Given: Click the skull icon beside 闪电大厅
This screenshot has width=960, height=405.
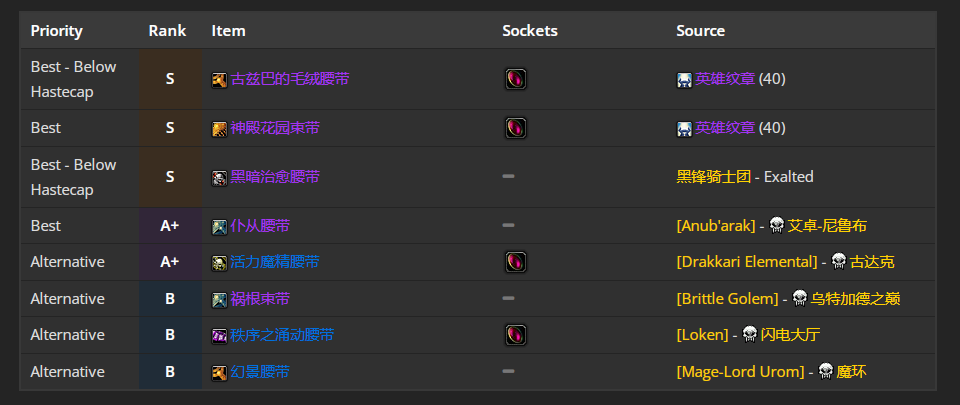Looking at the screenshot, I should coord(750,335).
